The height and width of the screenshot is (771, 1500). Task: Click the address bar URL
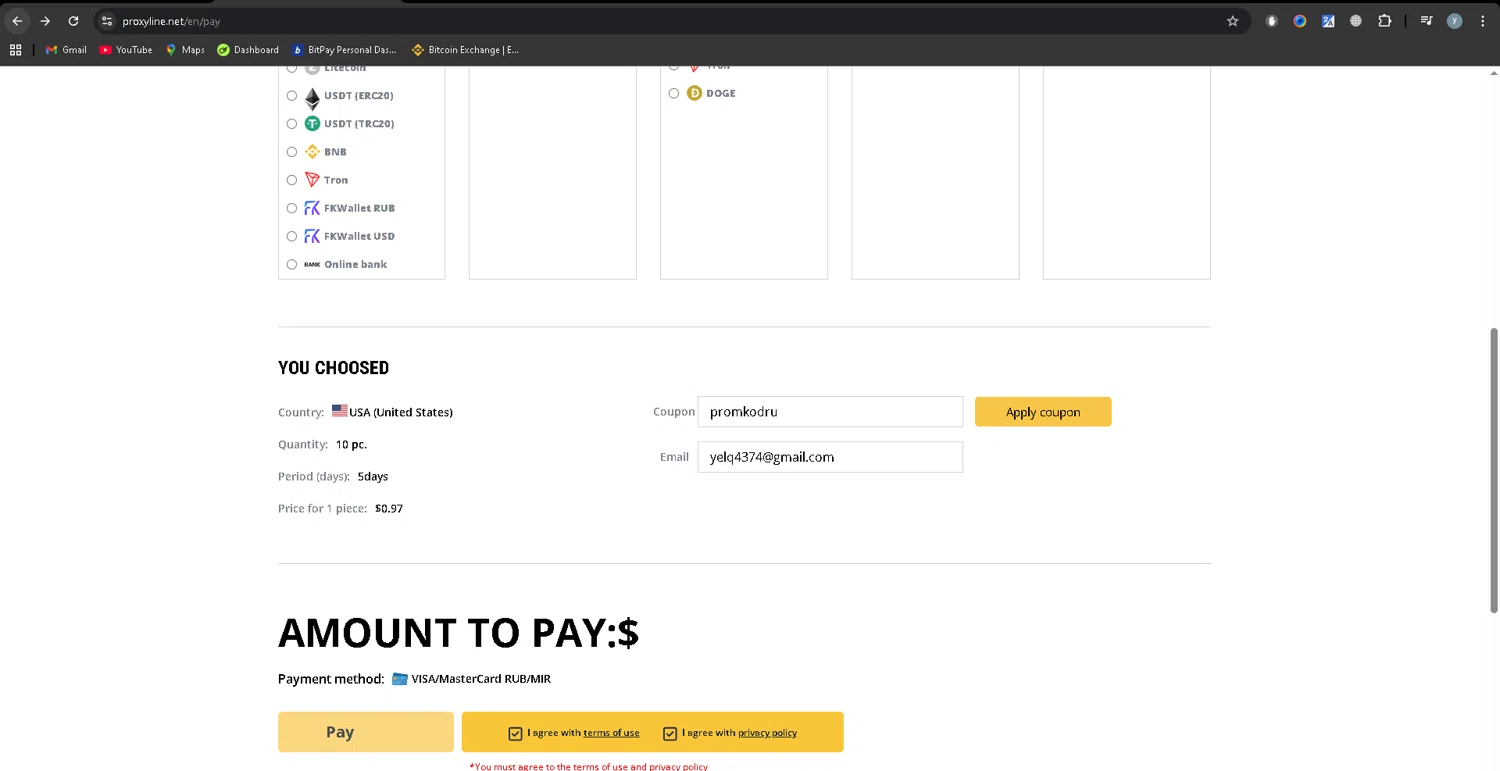pos(171,21)
